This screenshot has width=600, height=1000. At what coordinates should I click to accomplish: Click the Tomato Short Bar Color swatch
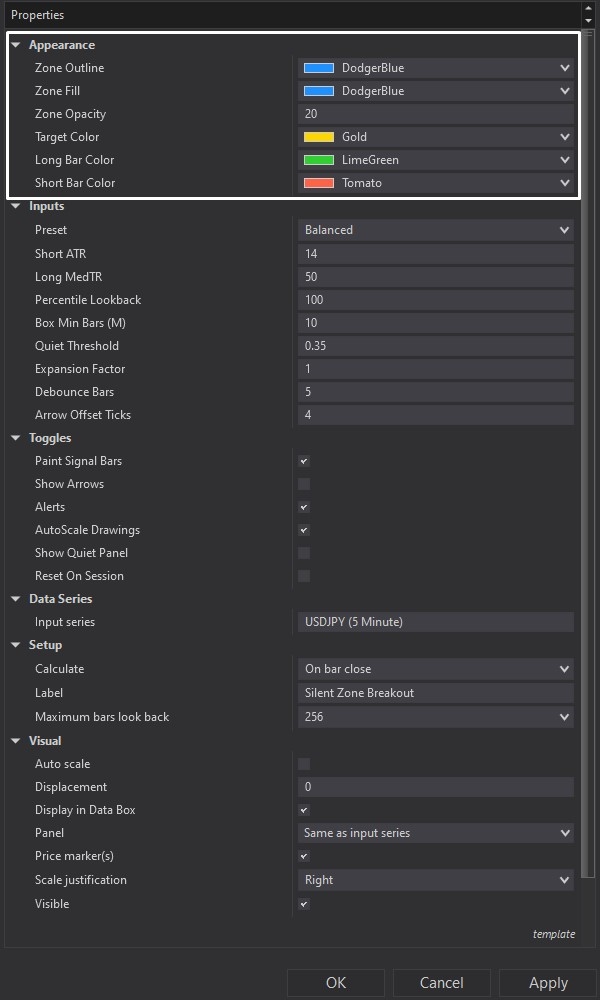(318, 183)
